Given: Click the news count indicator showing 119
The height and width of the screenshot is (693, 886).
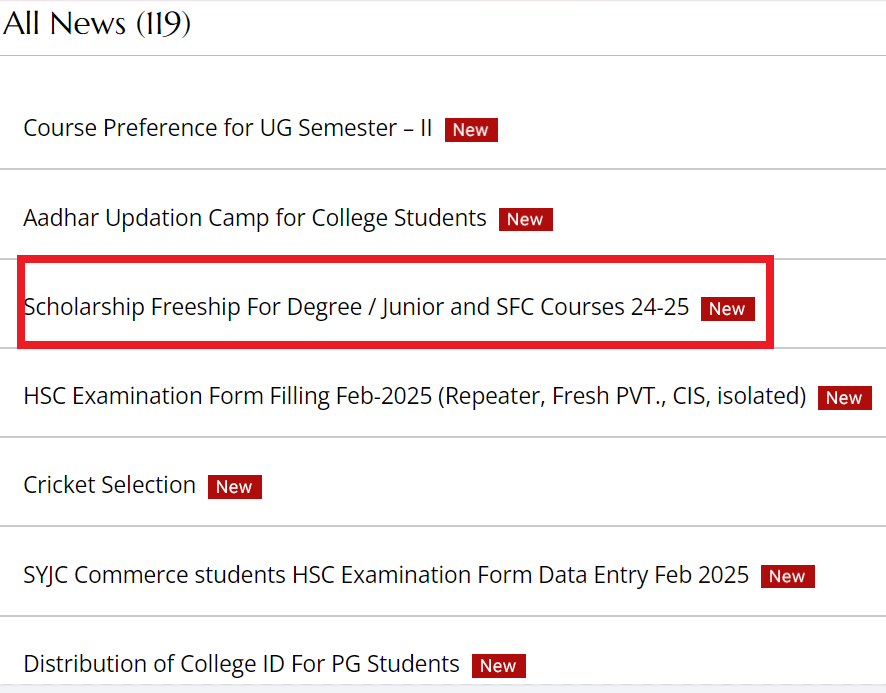Looking at the screenshot, I should click(162, 23).
